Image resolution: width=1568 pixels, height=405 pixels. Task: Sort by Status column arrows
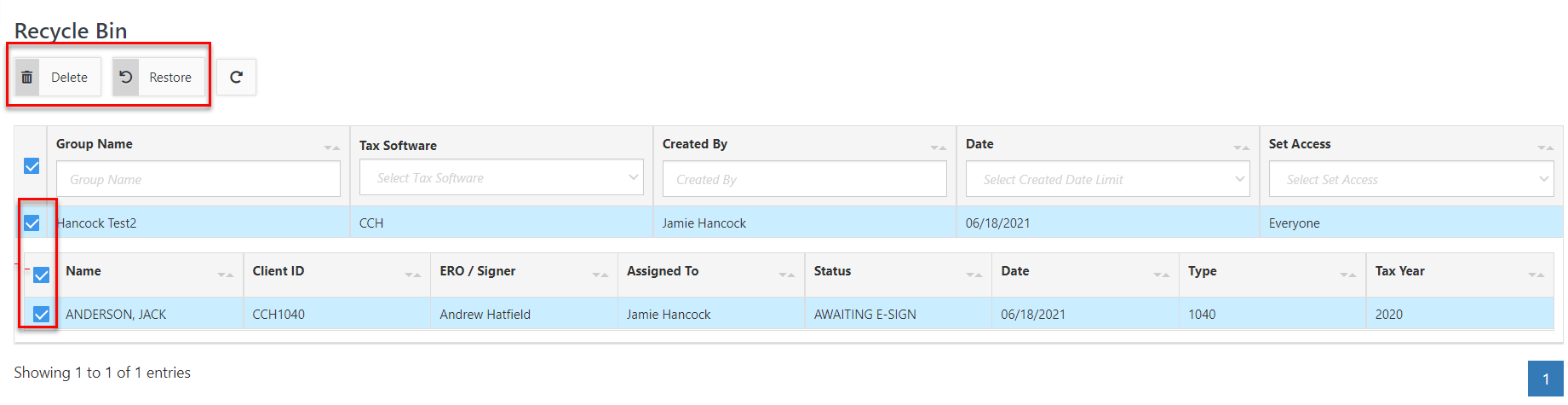point(974,275)
